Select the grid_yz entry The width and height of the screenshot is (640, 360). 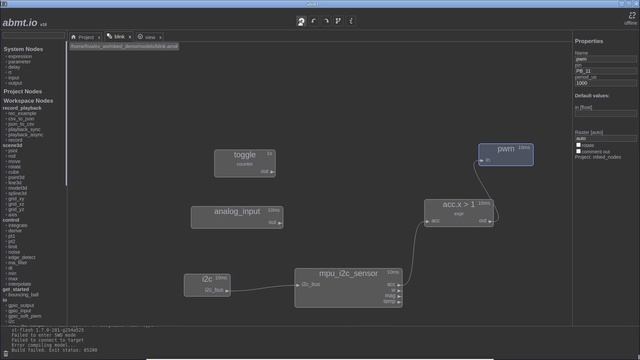pos(15,209)
